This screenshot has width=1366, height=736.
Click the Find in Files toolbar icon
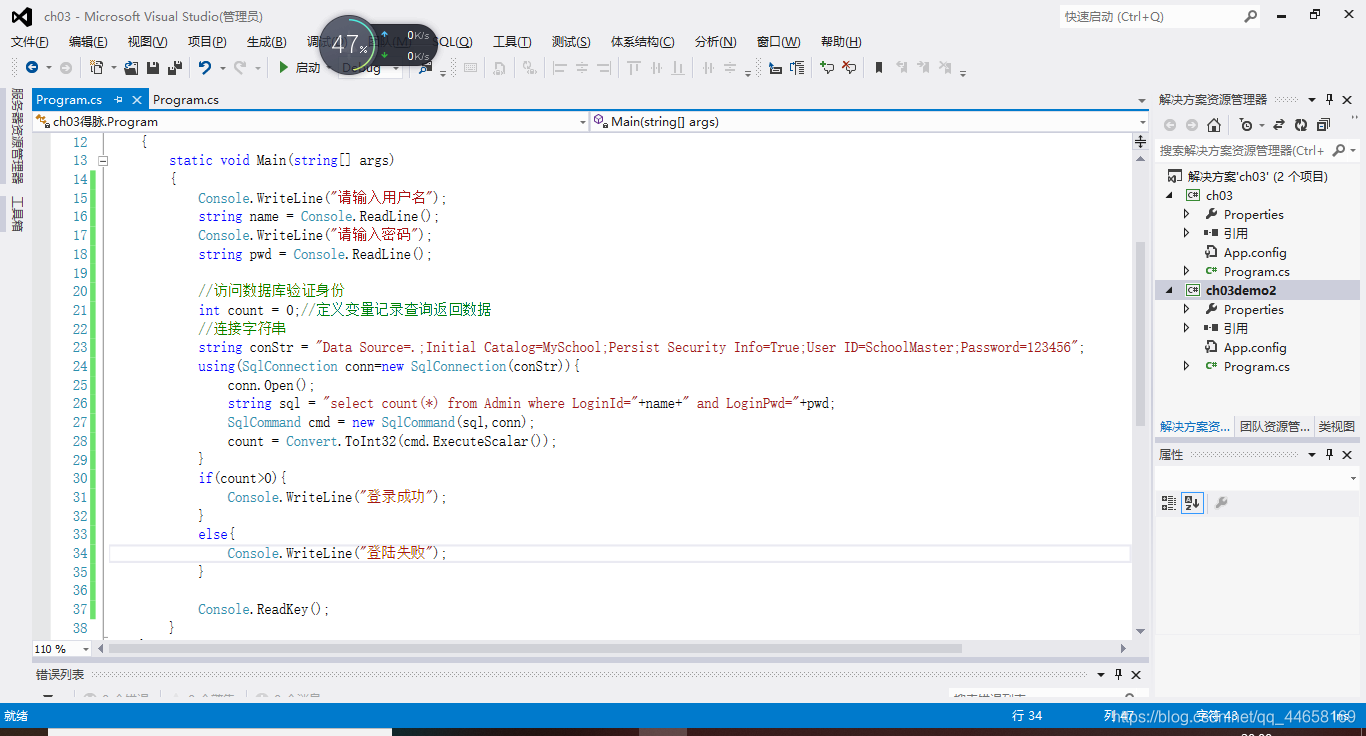tap(425, 68)
